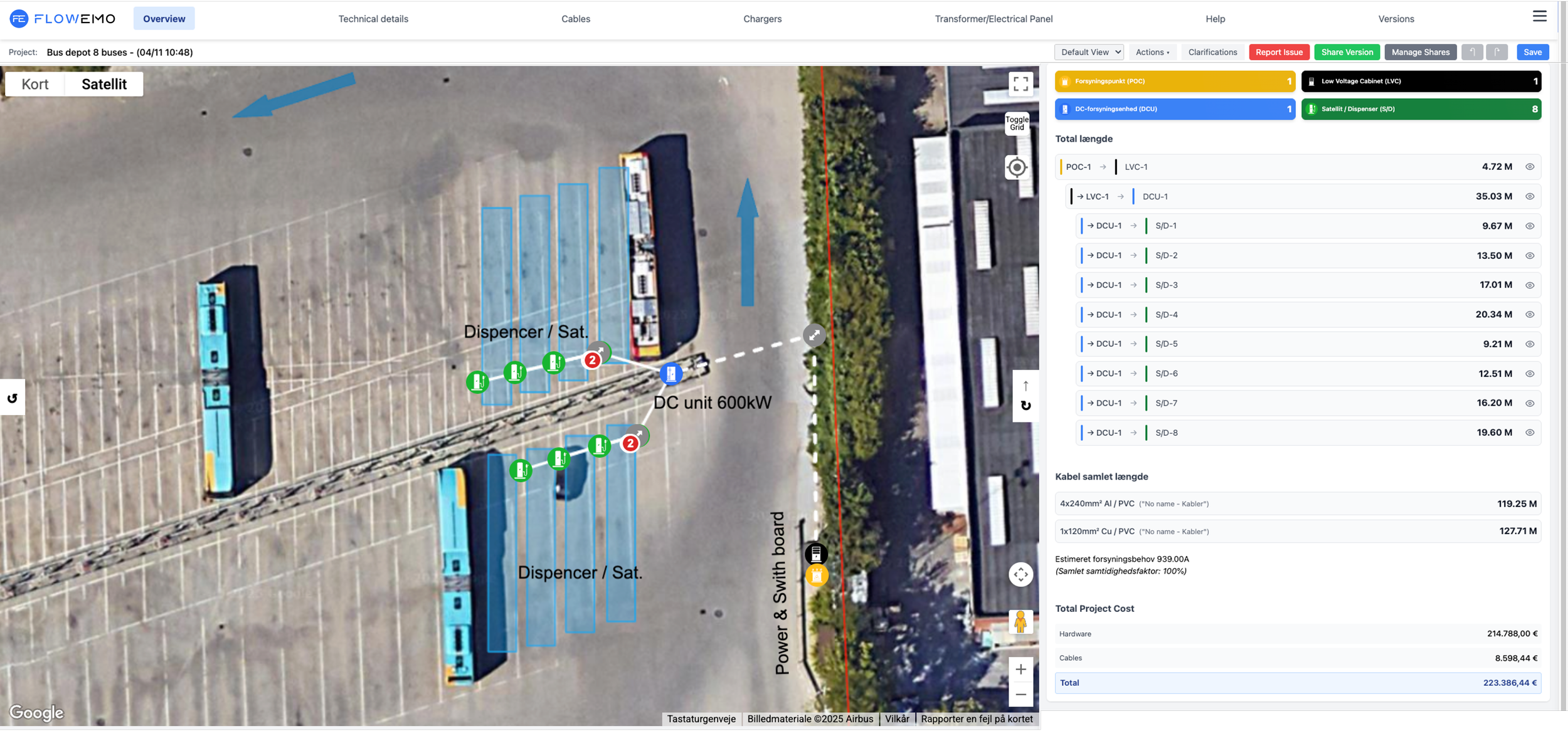
Task: Click the Street View pegman icon
Action: (1020, 622)
